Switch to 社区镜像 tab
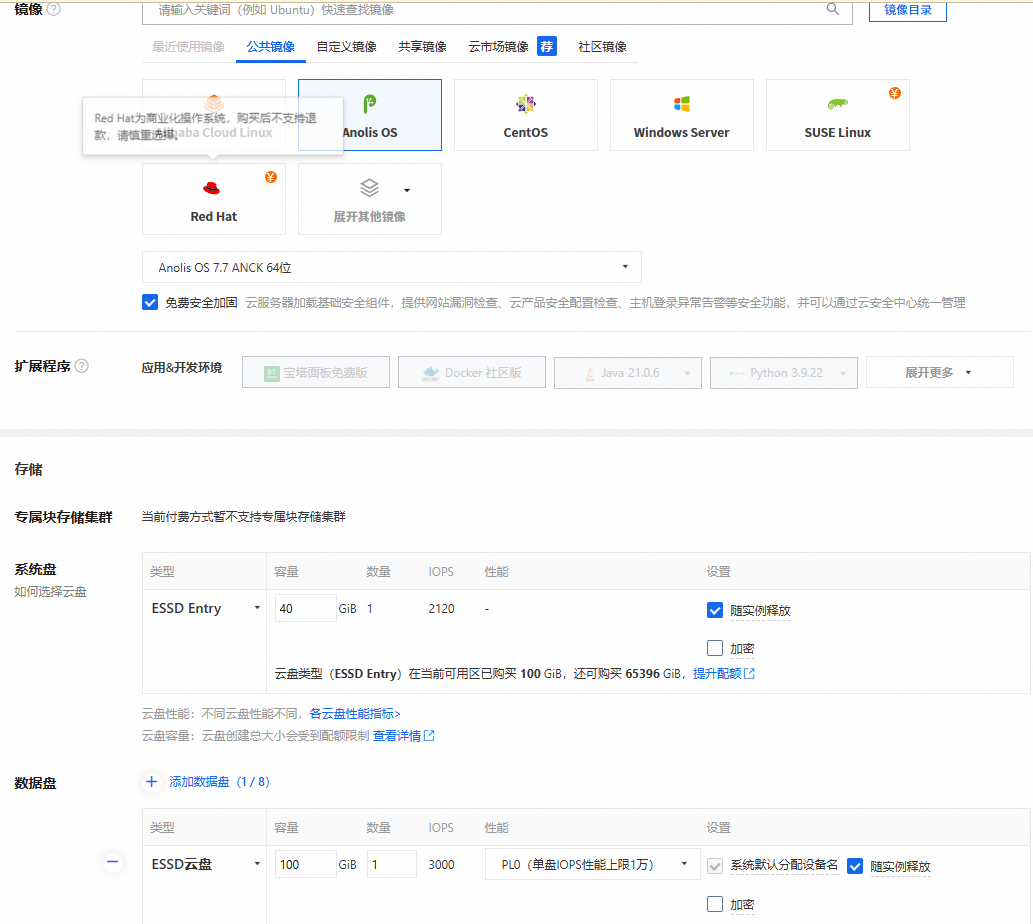The height and width of the screenshot is (924, 1033). [x=602, y=47]
